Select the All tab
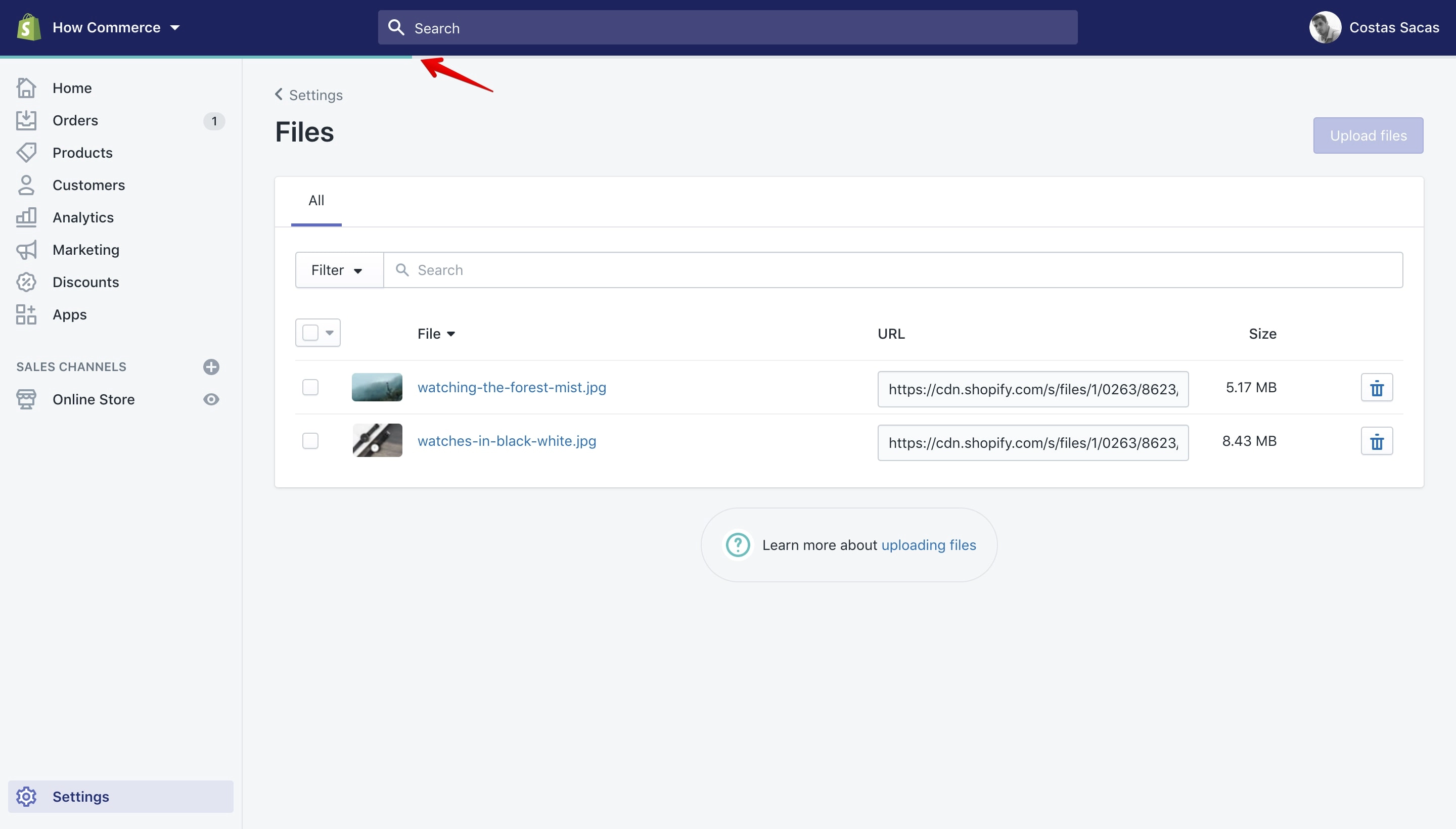Screen dimensions: 1456x829 click(x=316, y=201)
